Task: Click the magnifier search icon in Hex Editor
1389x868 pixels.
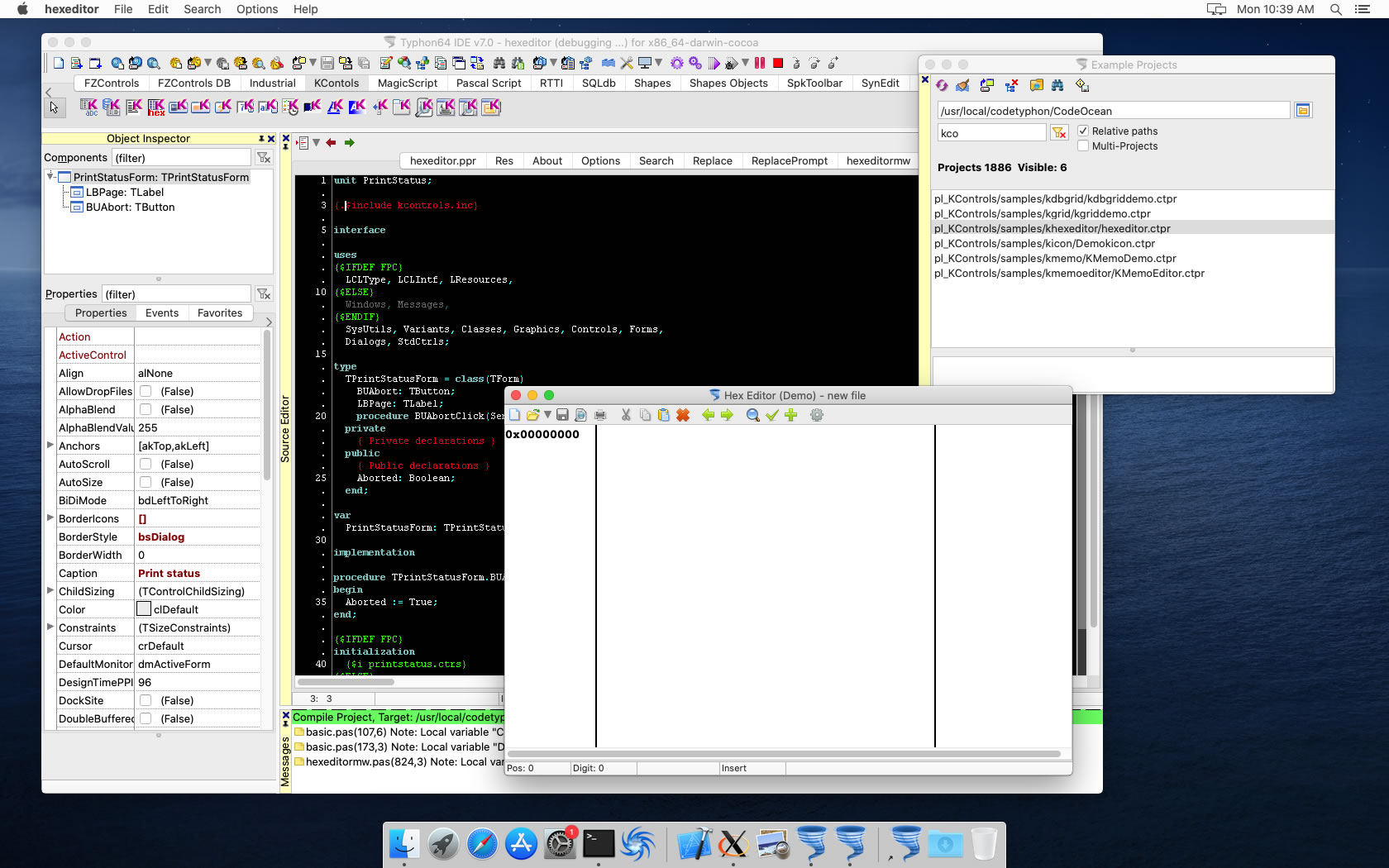Action: click(x=752, y=415)
